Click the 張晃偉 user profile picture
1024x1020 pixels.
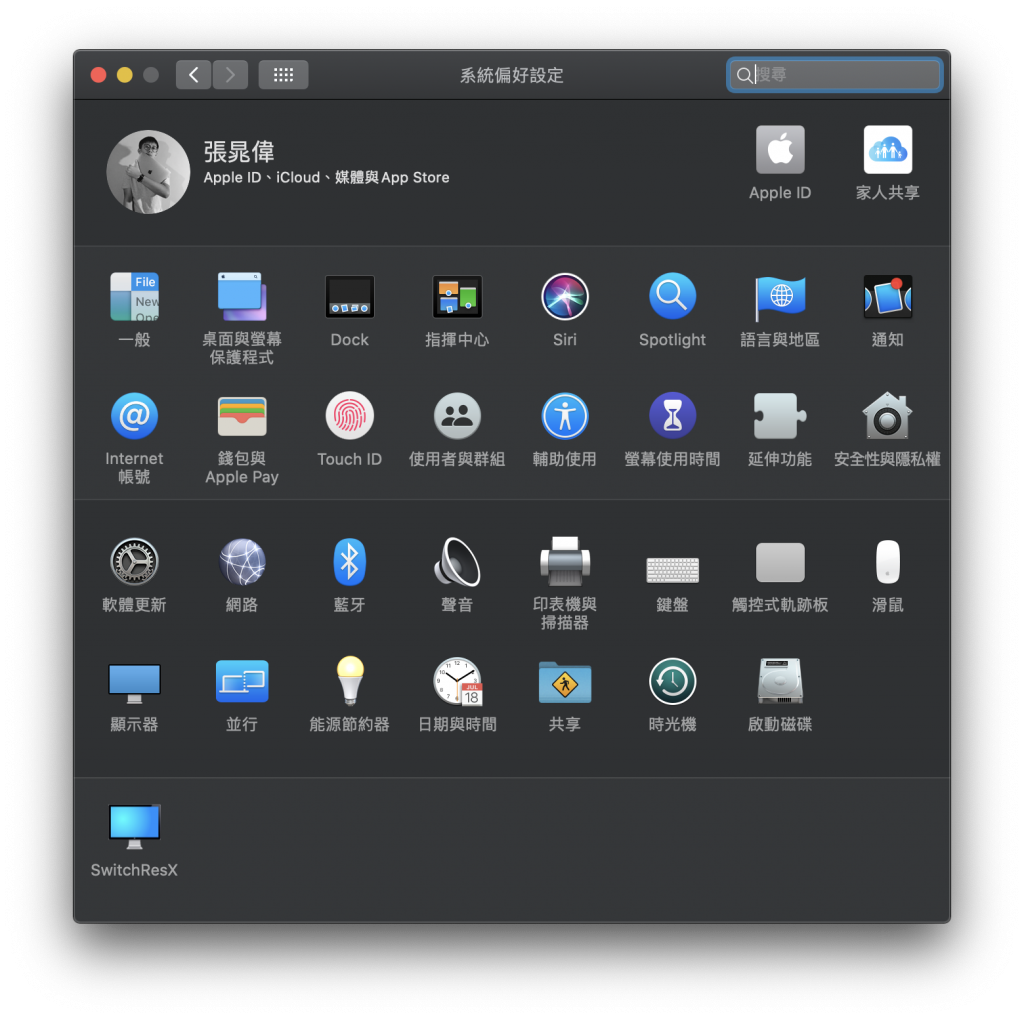[x=148, y=172]
